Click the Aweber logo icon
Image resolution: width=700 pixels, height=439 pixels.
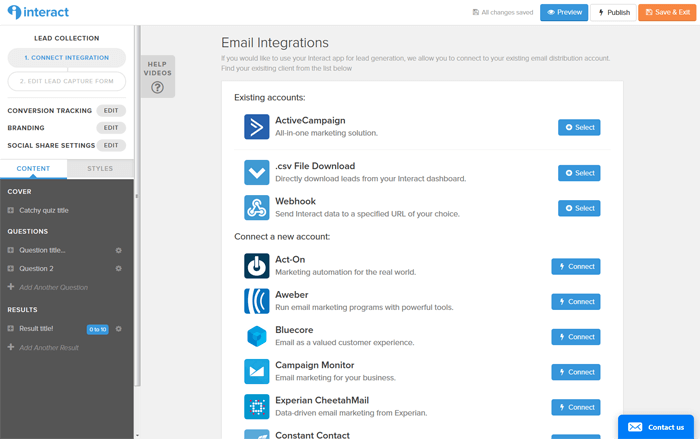(257, 301)
